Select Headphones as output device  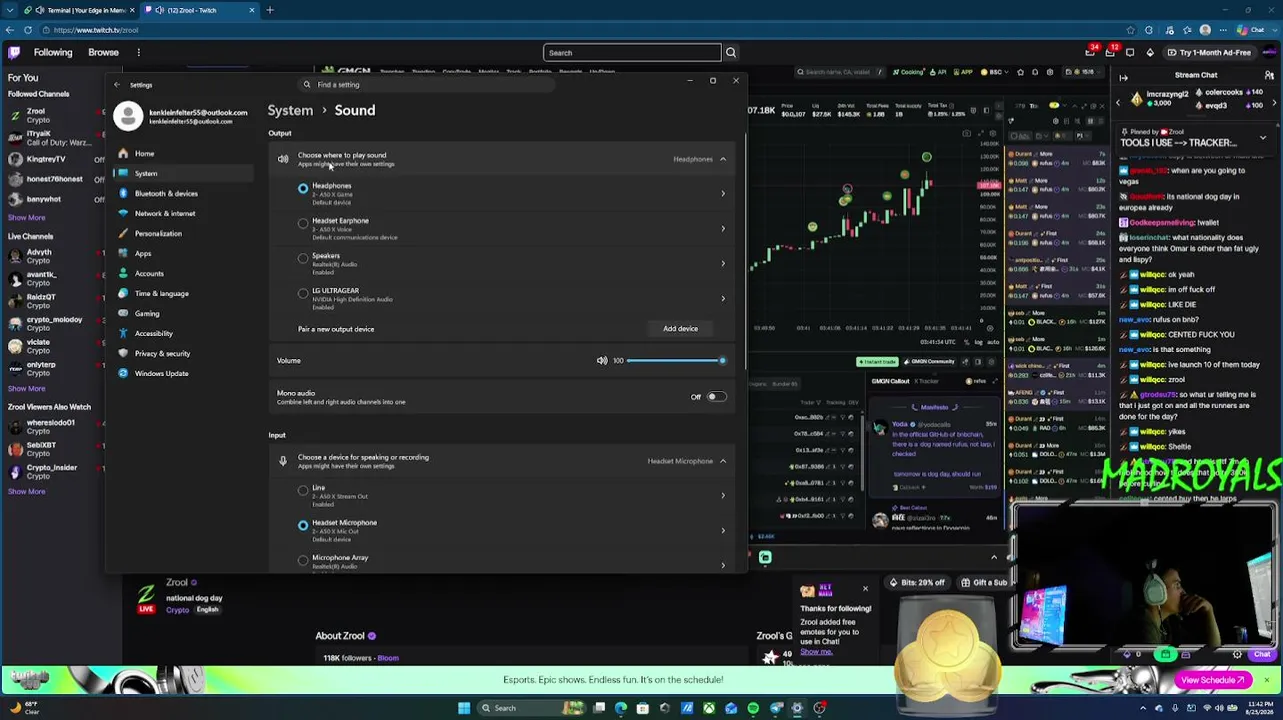(303, 188)
